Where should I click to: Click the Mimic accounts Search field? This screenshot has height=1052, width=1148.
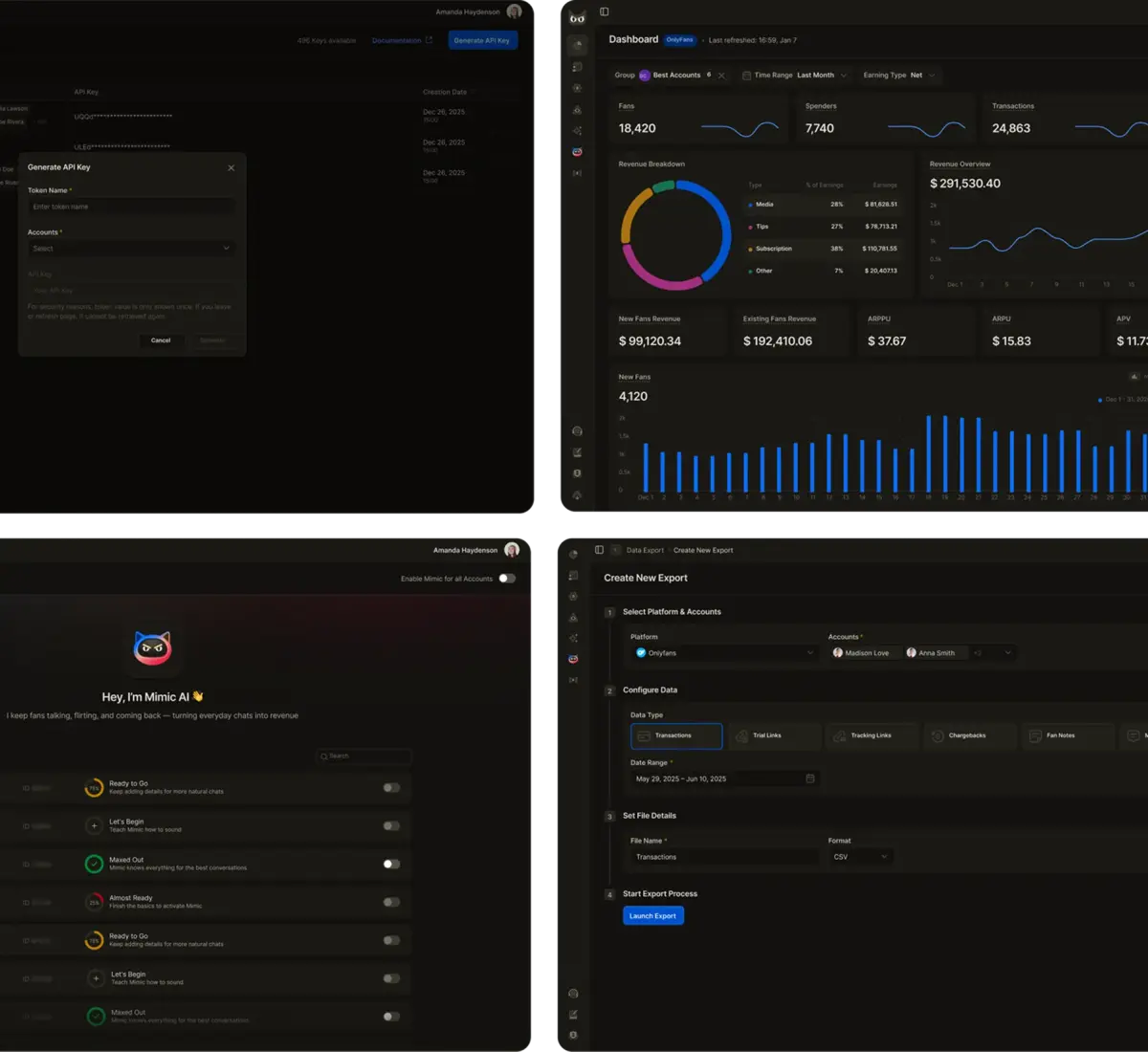click(x=364, y=756)
